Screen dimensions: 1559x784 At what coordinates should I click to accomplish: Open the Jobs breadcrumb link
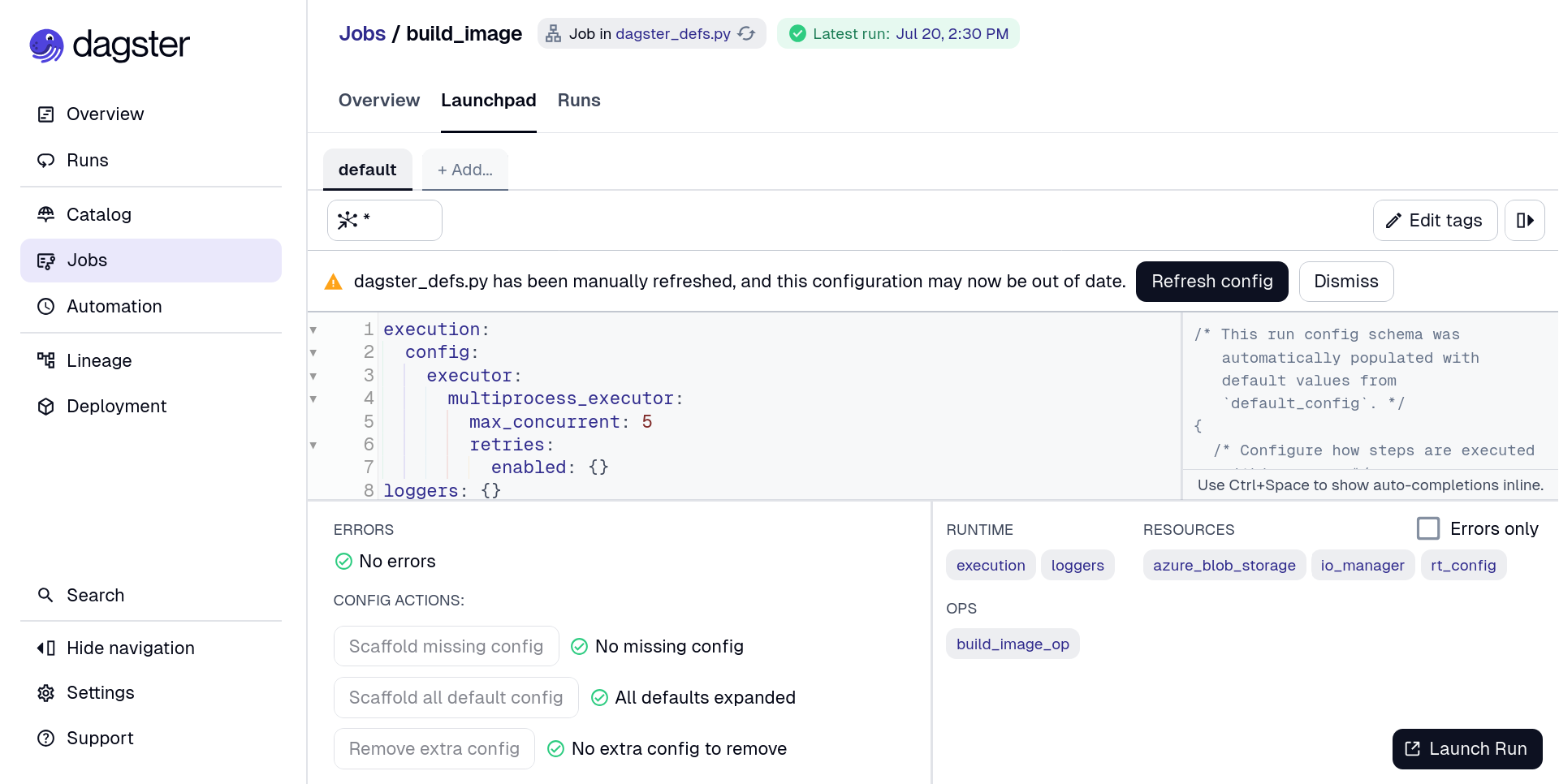click(362, 33)
